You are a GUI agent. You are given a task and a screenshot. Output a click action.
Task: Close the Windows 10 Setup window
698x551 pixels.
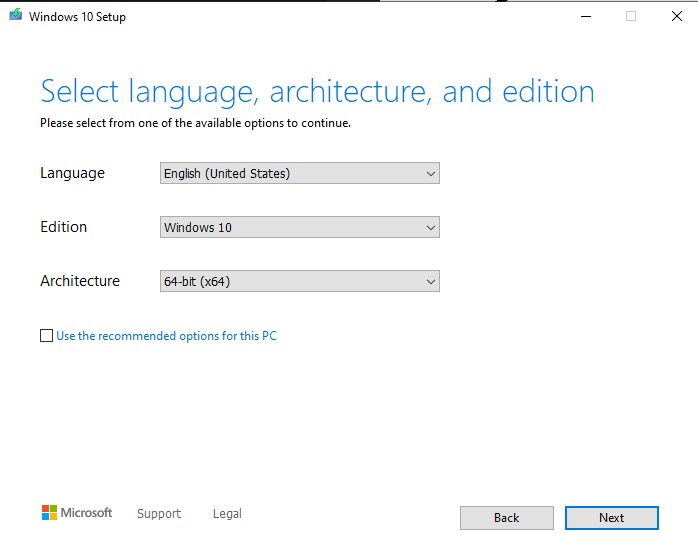point(677,16)
